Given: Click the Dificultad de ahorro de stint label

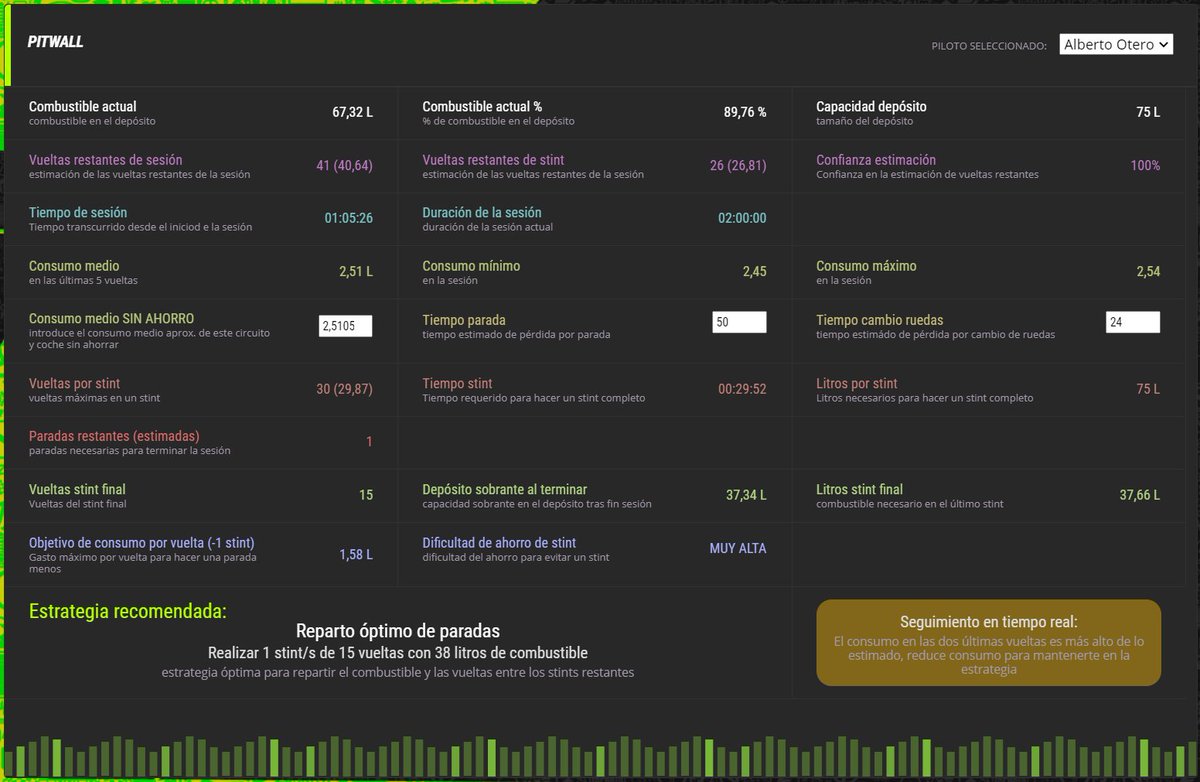Looking at the screenshot, I should [499, 542].
